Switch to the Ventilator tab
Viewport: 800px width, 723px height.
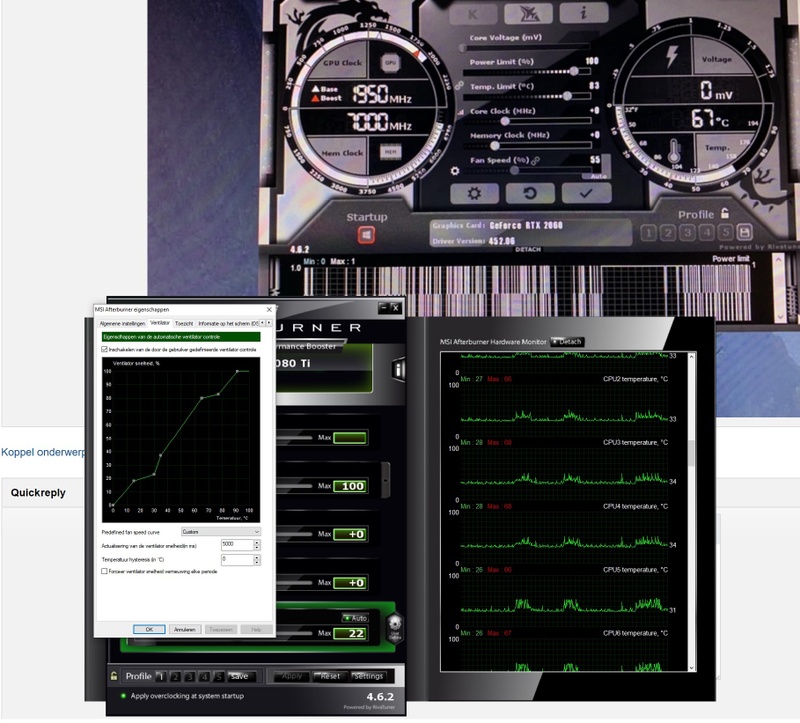(x=160, y=323)
